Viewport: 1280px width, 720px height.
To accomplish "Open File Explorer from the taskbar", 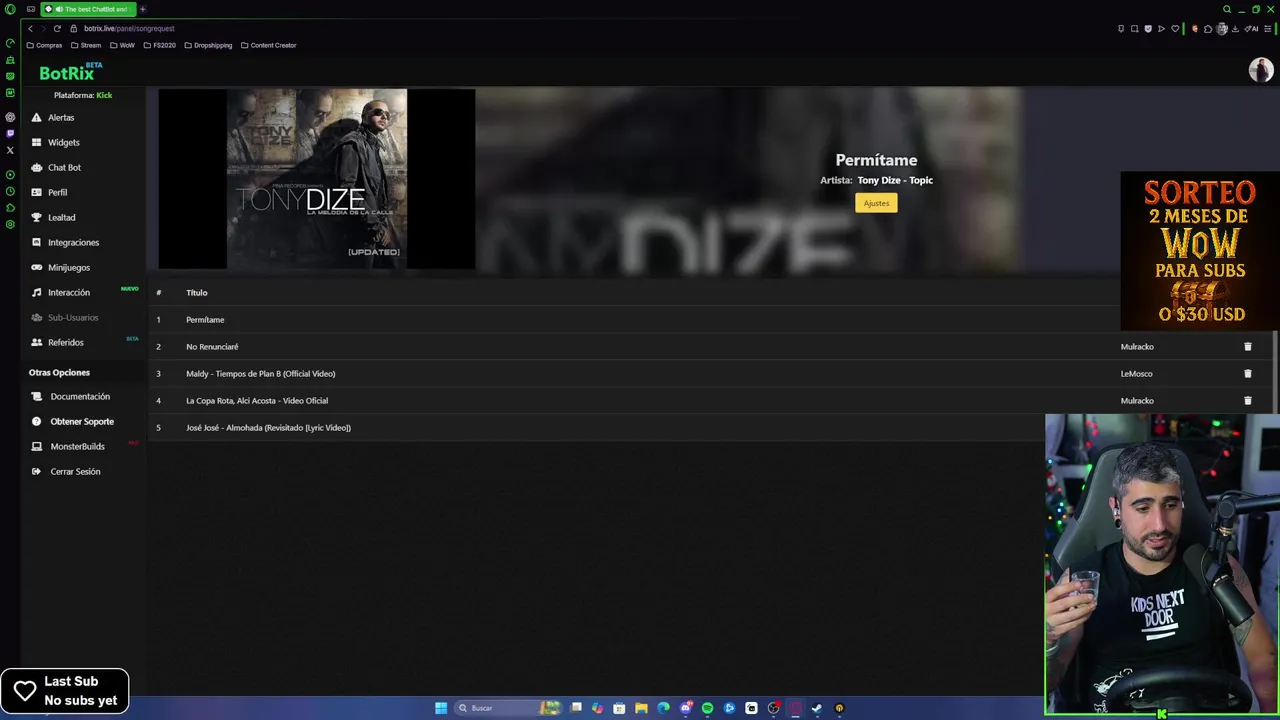I will click(x=641, y=708).
